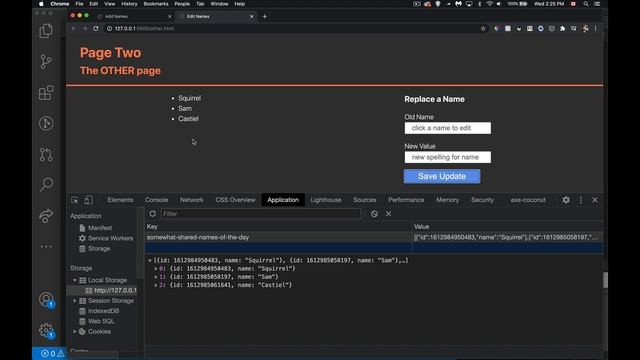Open Security tab
The height and width of the screenshot is (360, 640).
click(x=482, y=200)
